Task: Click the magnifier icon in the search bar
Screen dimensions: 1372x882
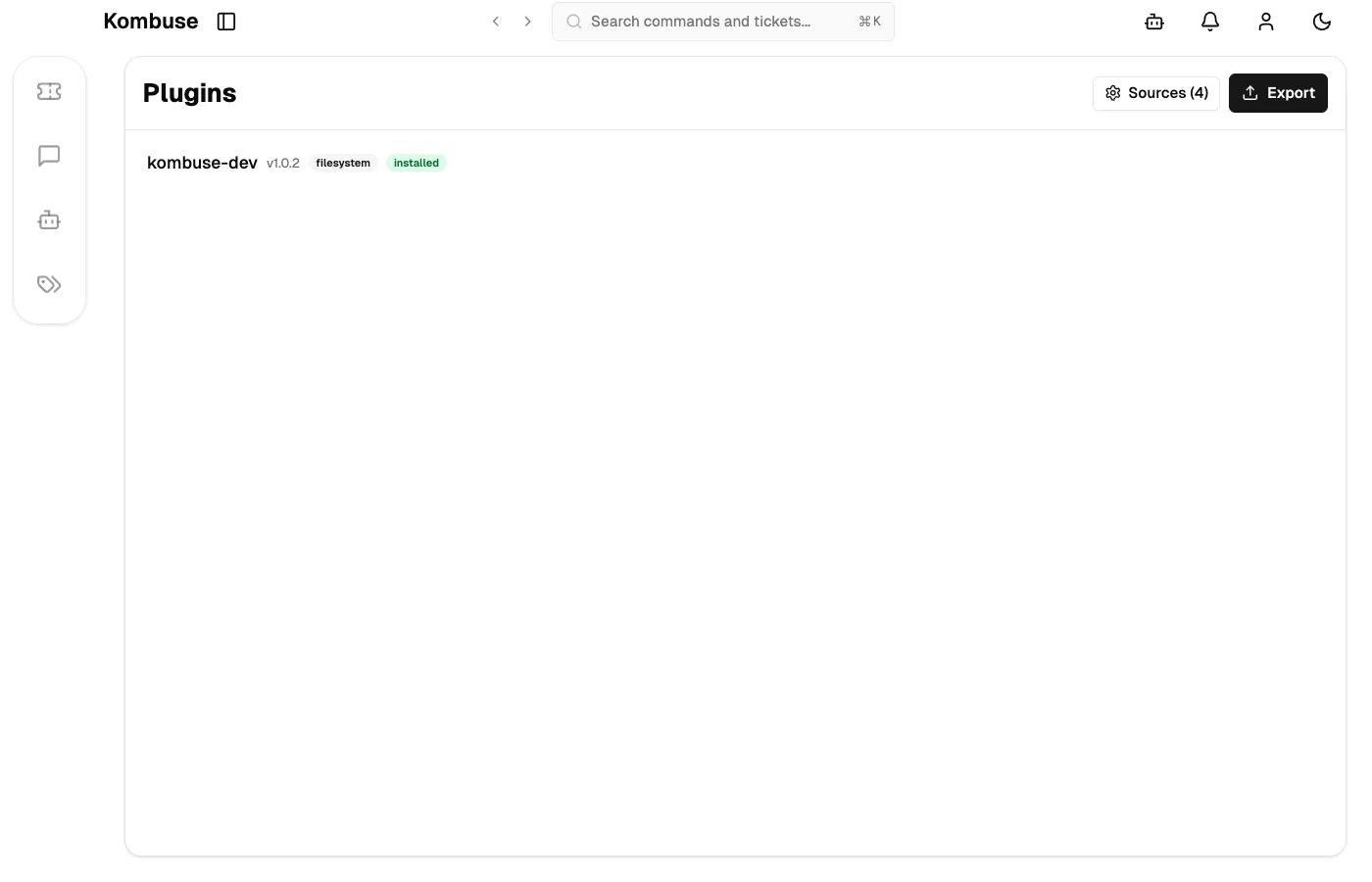Action: (574, 21)
